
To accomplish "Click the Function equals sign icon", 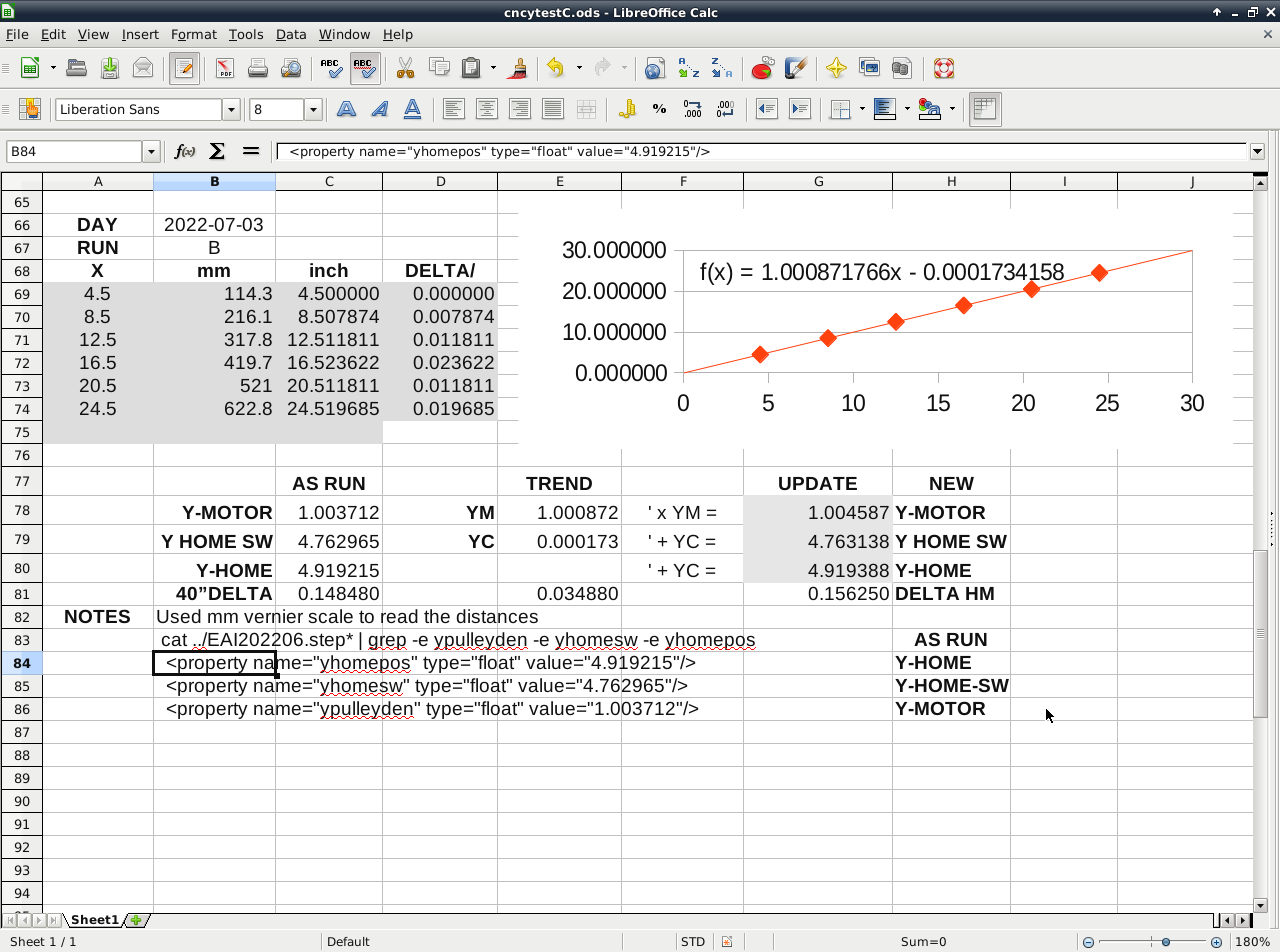I will pos(251,151).
